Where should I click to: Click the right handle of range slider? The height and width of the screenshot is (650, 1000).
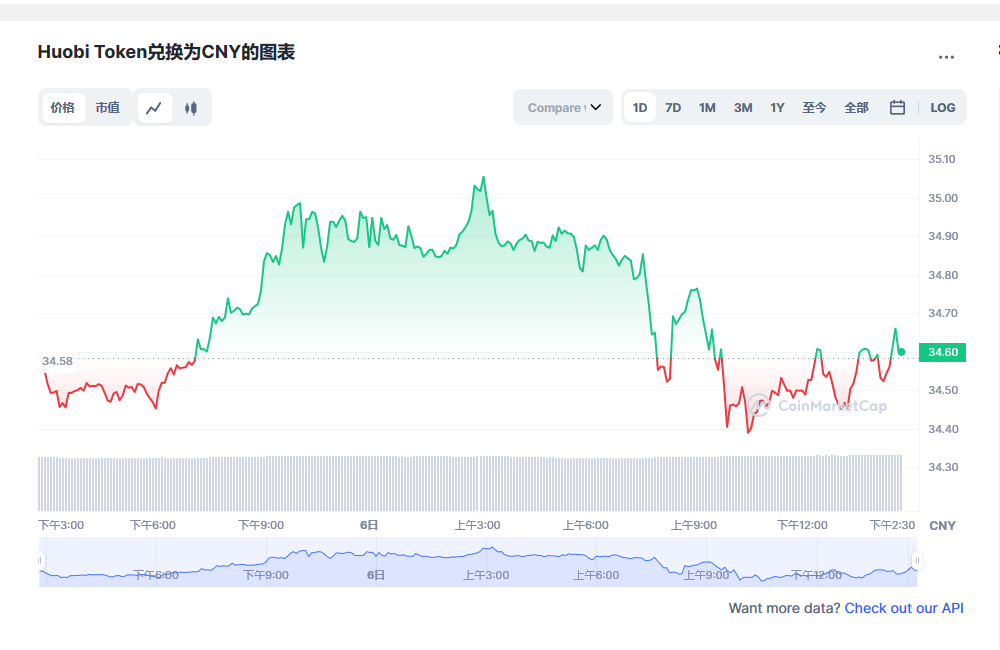917,561
